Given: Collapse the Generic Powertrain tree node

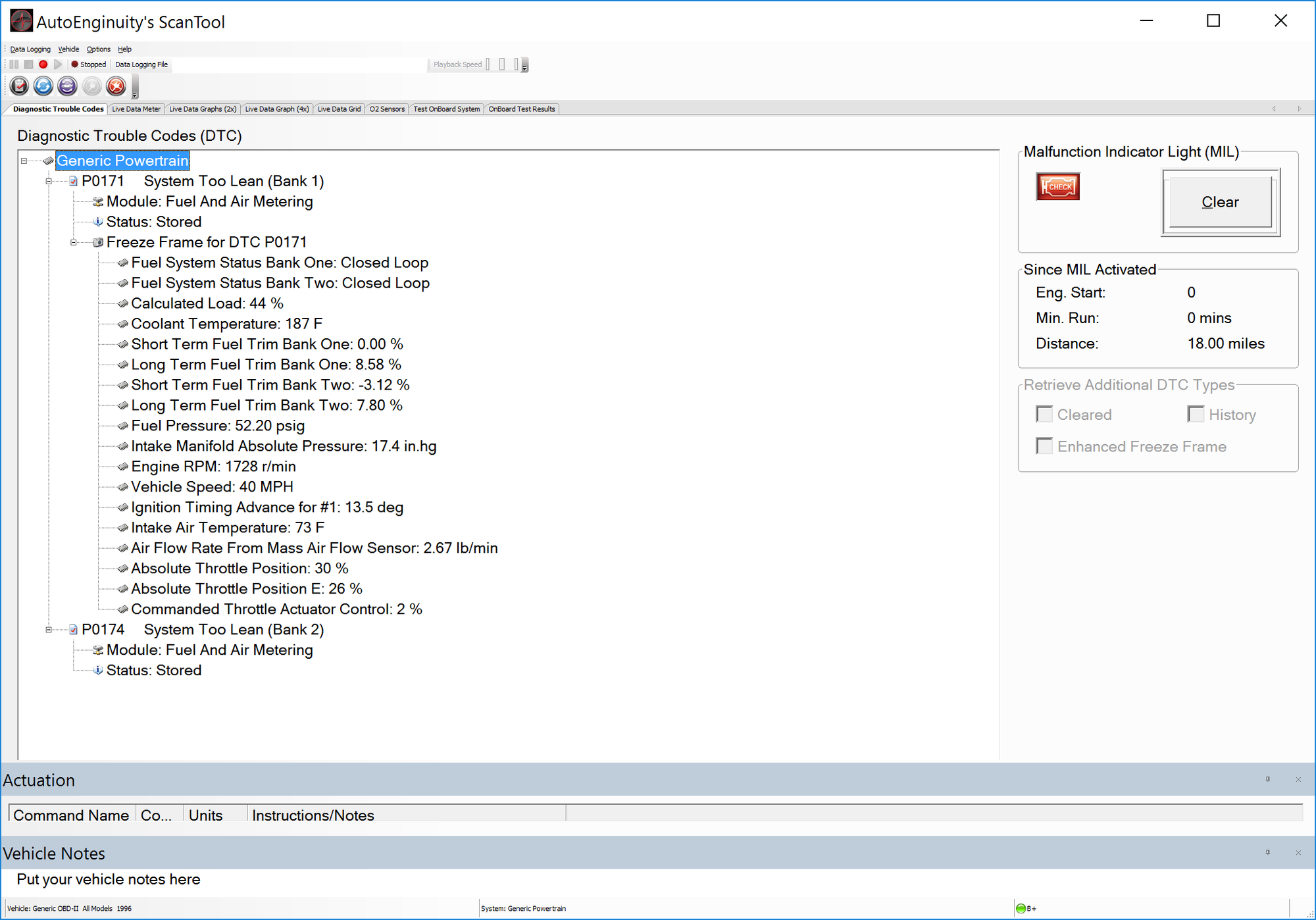Looking at the screenshot, I should pyautogui.click(x=24, y=161).
